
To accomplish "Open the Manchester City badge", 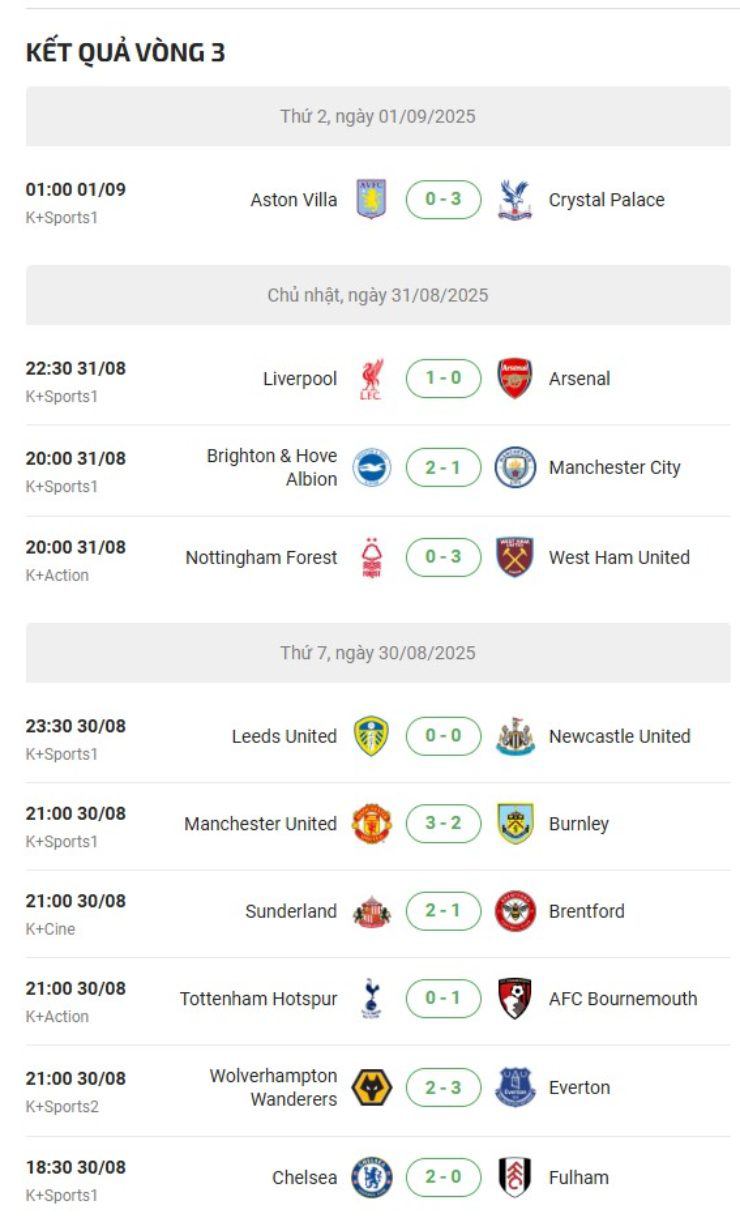I will pos(515,467).
